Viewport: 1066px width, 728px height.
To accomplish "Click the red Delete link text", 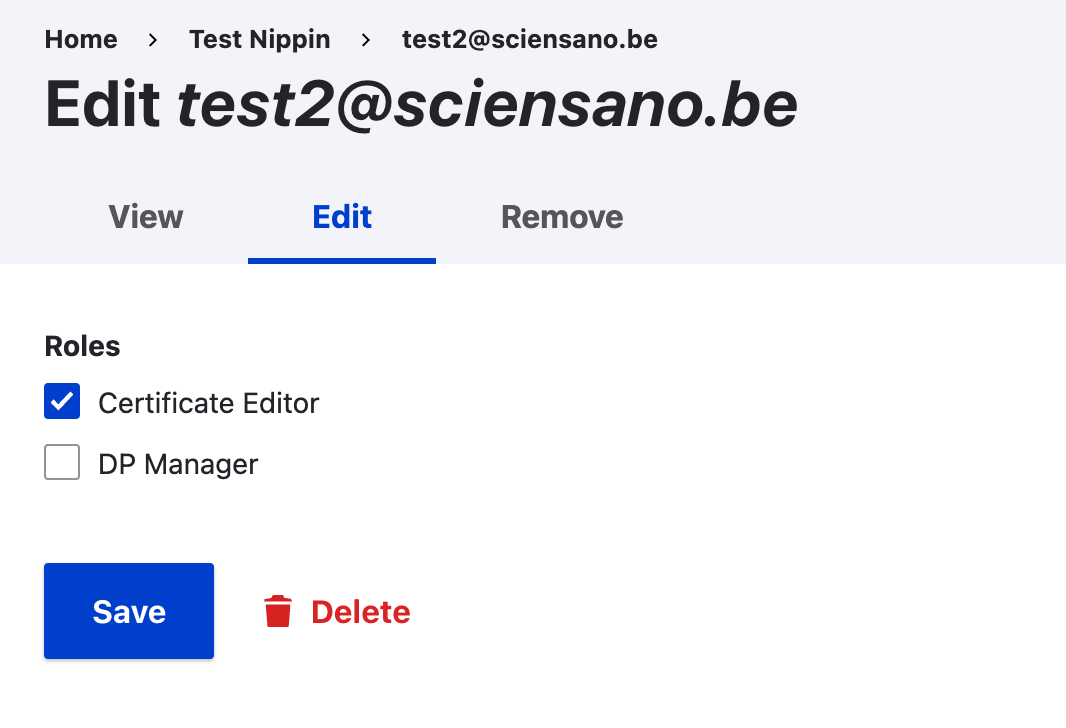I will coord(360,612).
